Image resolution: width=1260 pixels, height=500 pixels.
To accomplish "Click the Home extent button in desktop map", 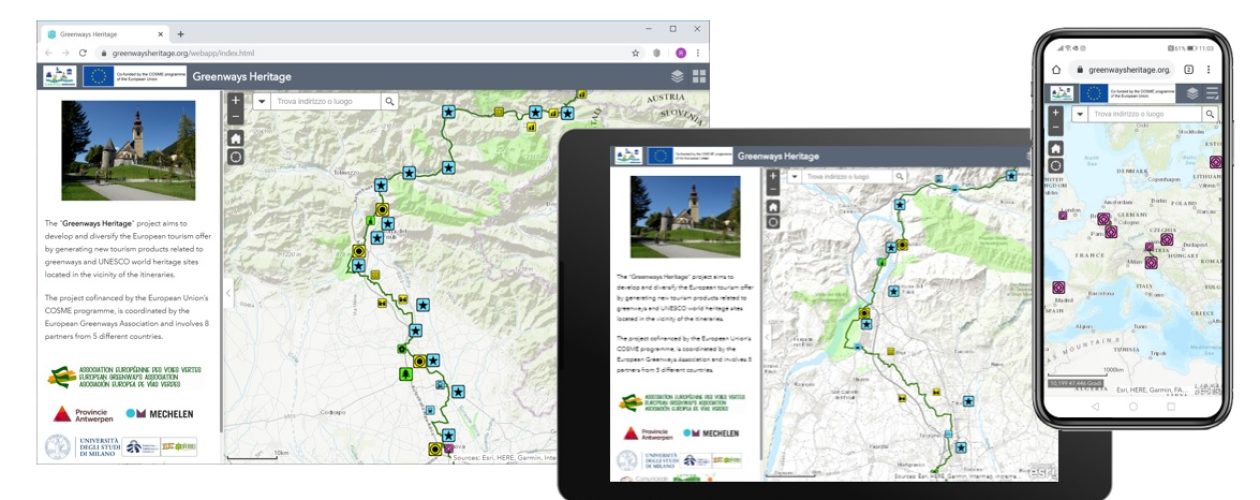I will click(x=235, y=138).
